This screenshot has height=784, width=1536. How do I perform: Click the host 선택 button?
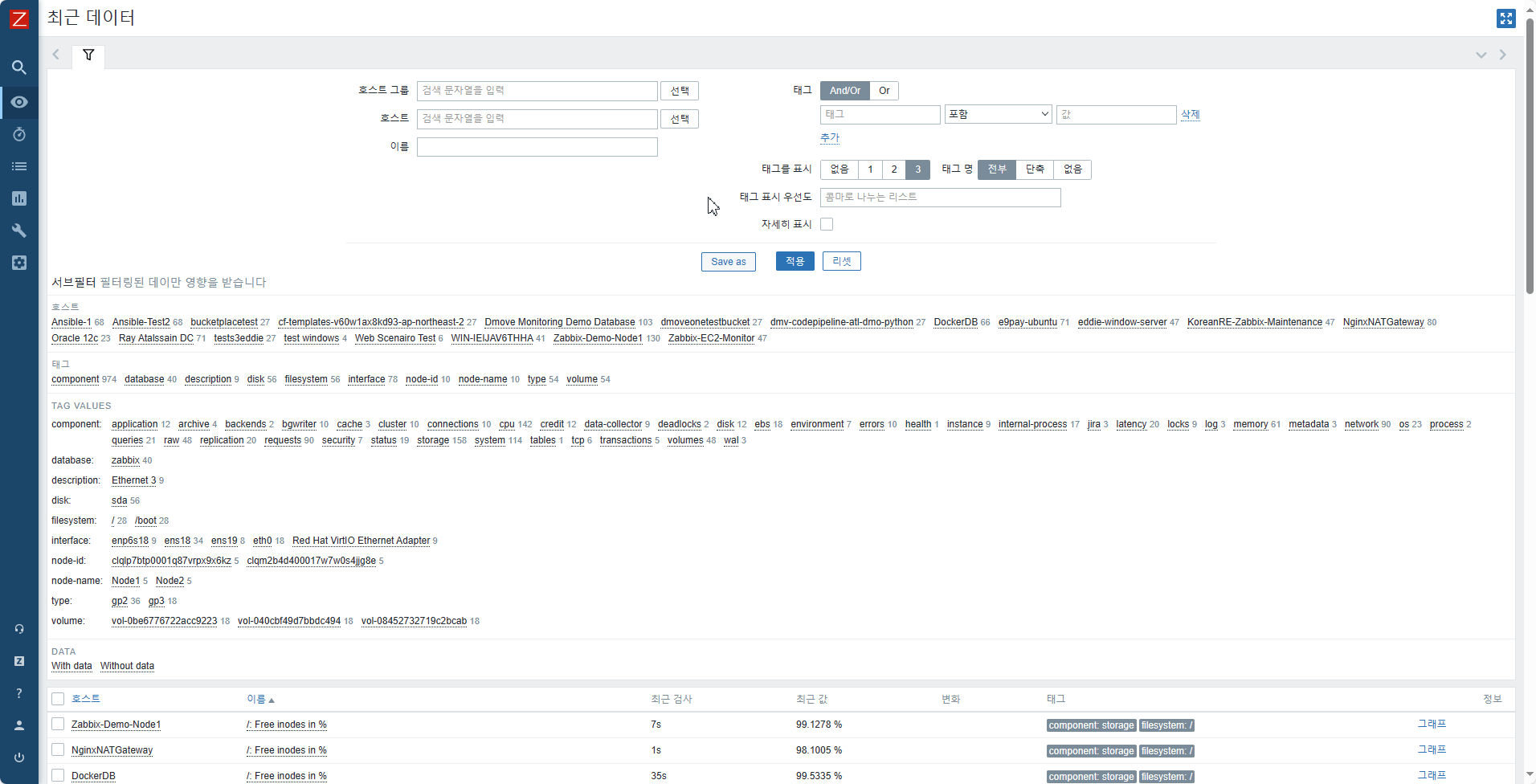click(x=680, y=119)
